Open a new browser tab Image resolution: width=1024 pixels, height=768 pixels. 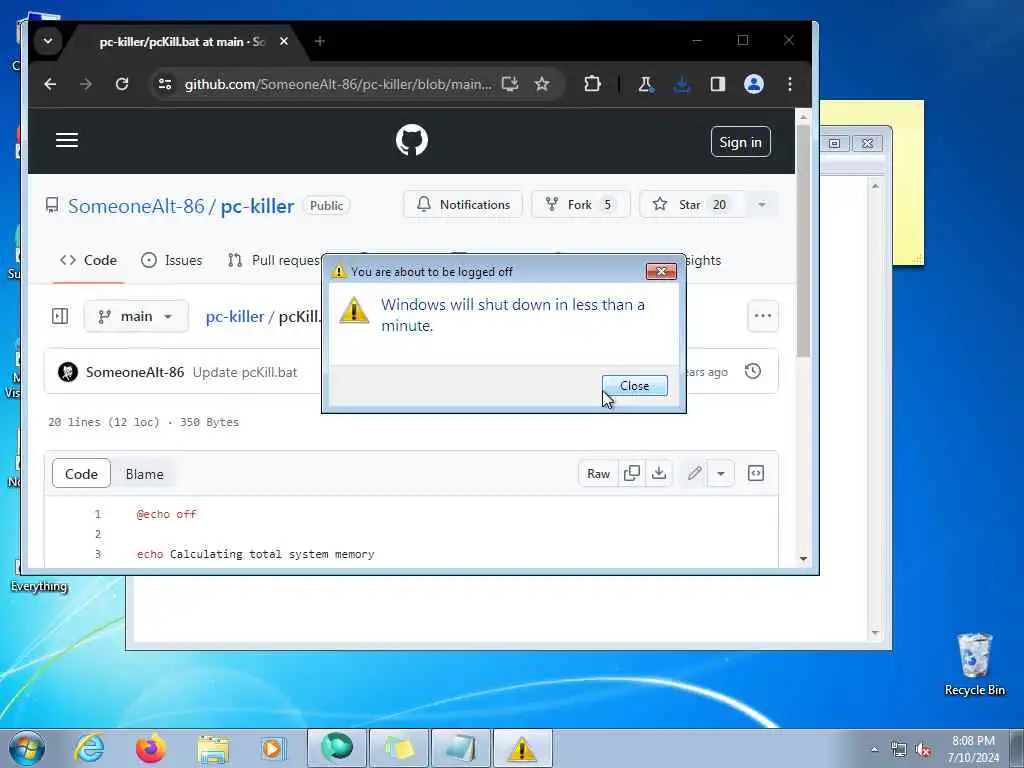tap(319, 41)
